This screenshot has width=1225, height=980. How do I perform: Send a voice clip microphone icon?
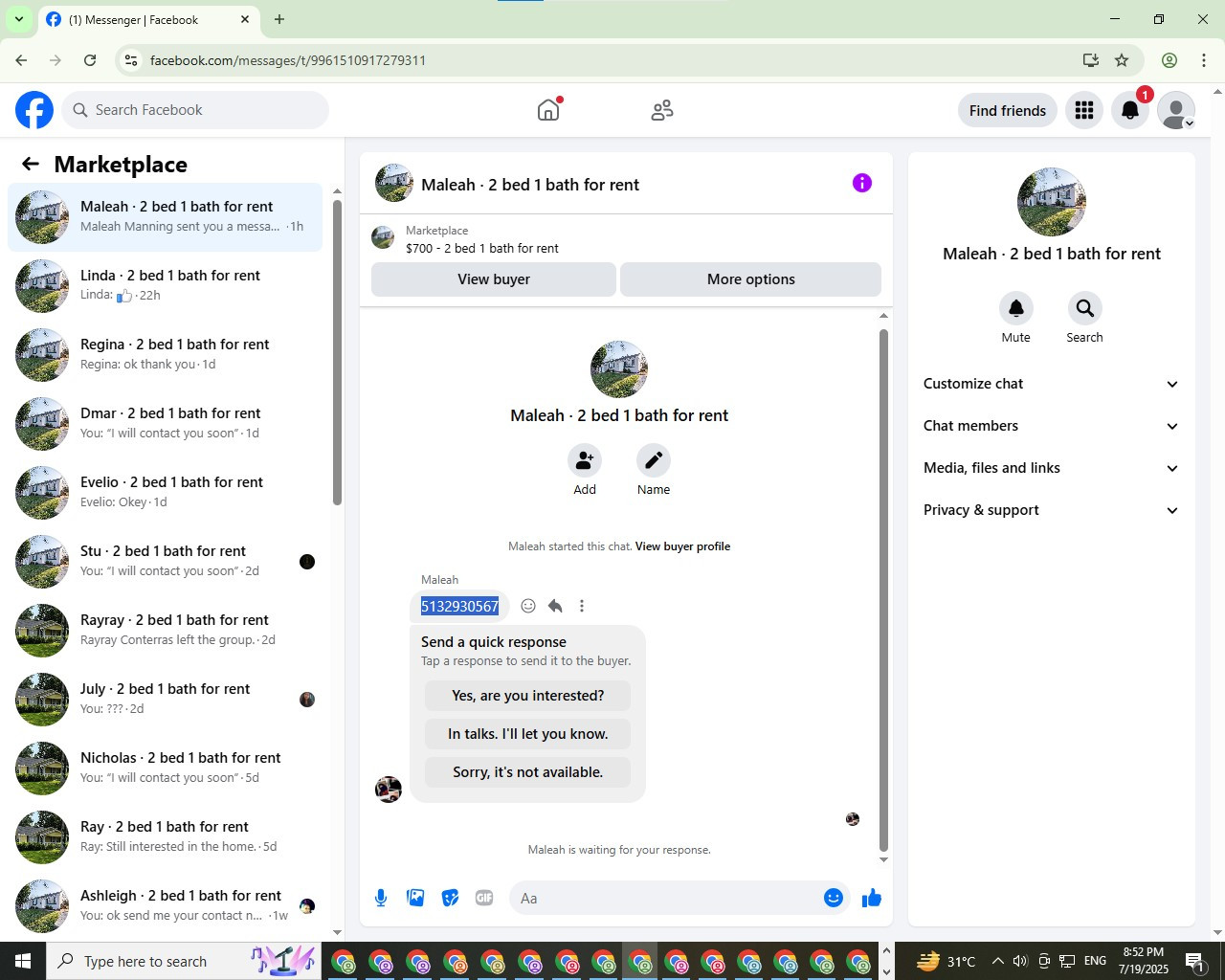tap(381, 898)
